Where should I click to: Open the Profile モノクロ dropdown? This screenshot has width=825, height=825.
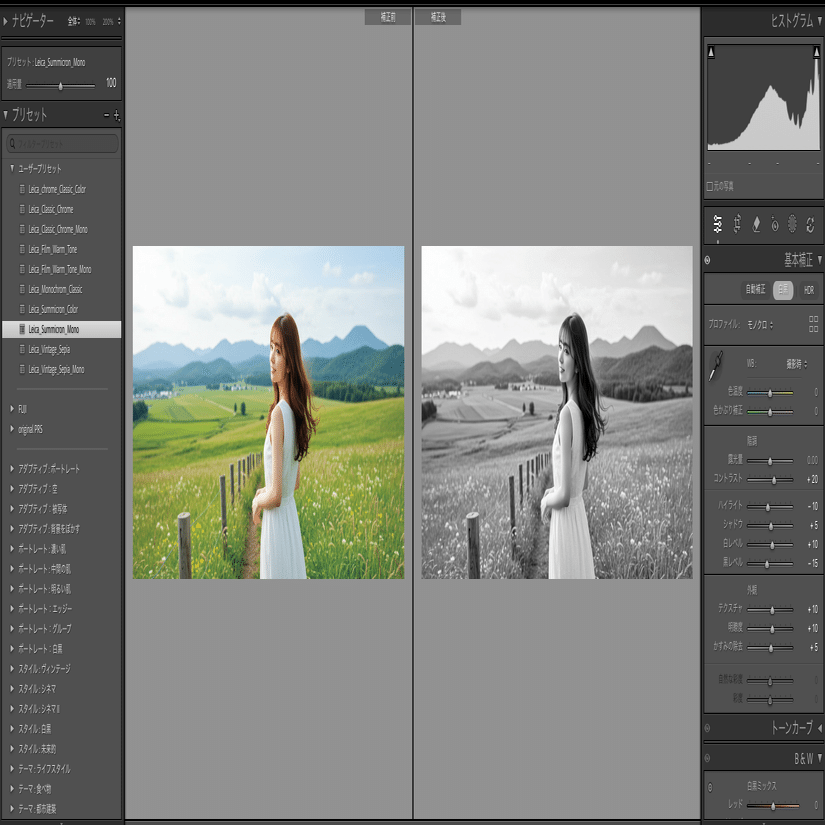760,325
